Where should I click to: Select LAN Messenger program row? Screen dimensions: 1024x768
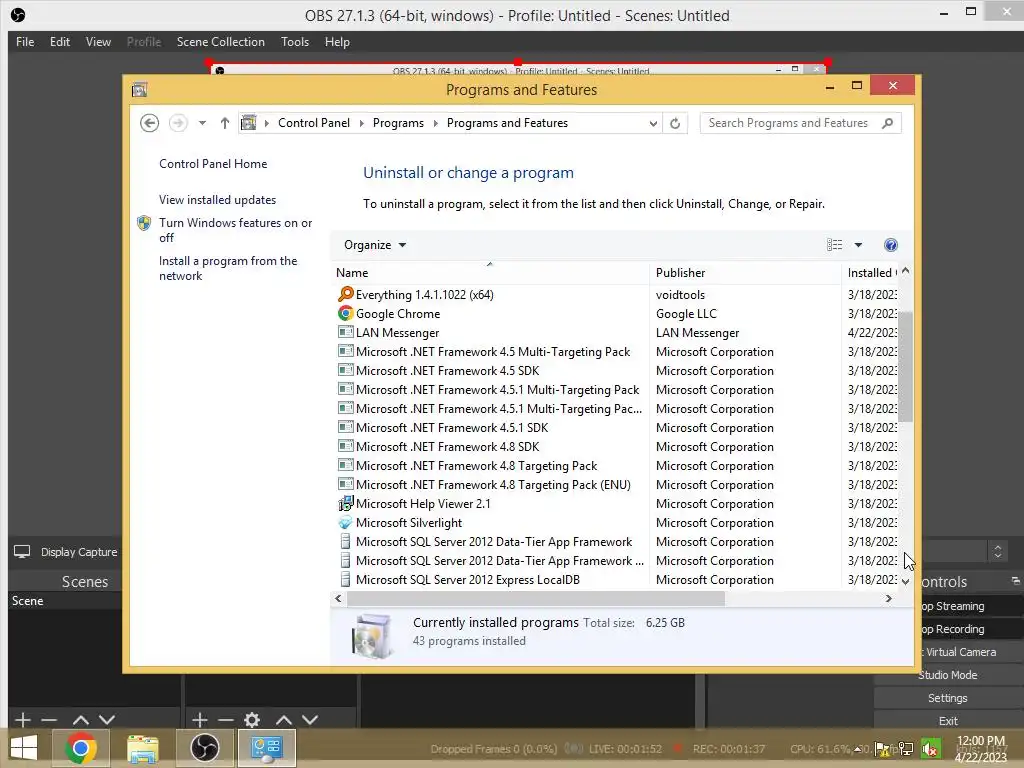click(614, 332)
